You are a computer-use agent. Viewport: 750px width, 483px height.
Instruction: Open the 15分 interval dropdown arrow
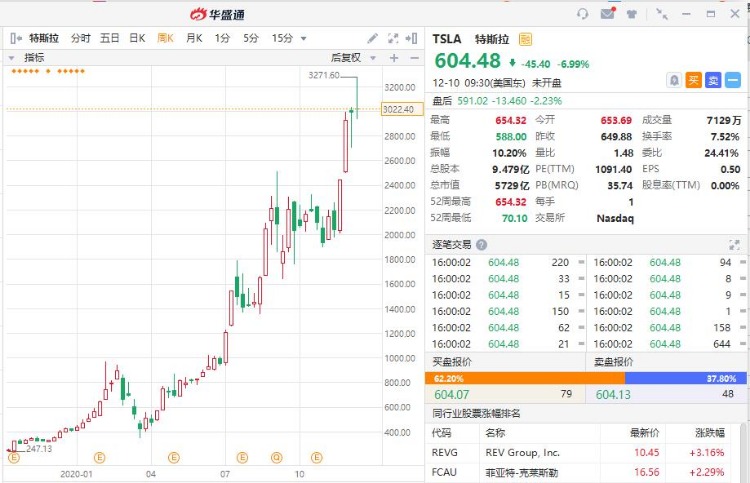303,39
